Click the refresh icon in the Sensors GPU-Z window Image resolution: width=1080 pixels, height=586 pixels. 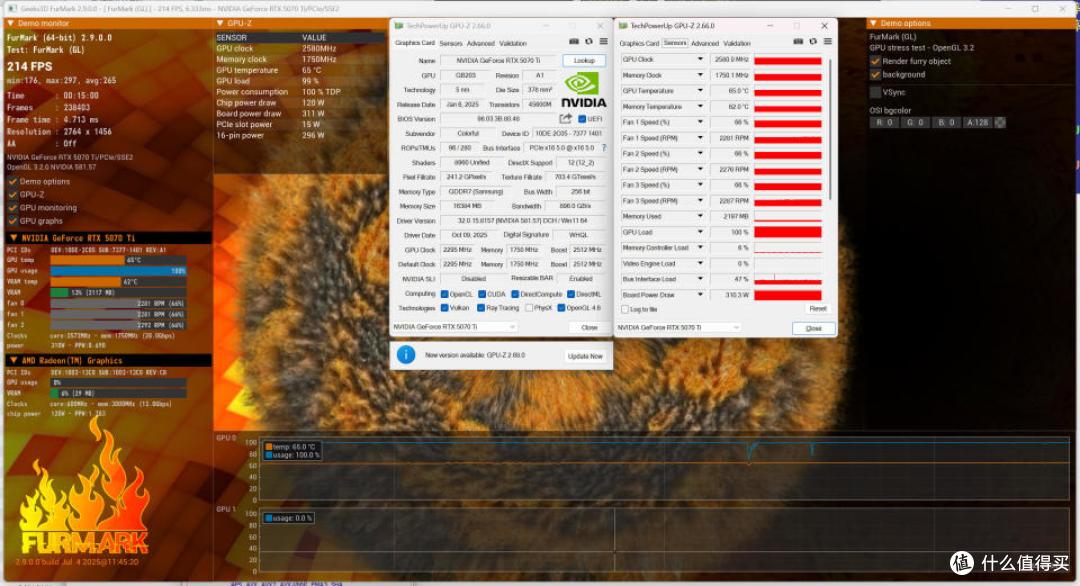[813, 42]
